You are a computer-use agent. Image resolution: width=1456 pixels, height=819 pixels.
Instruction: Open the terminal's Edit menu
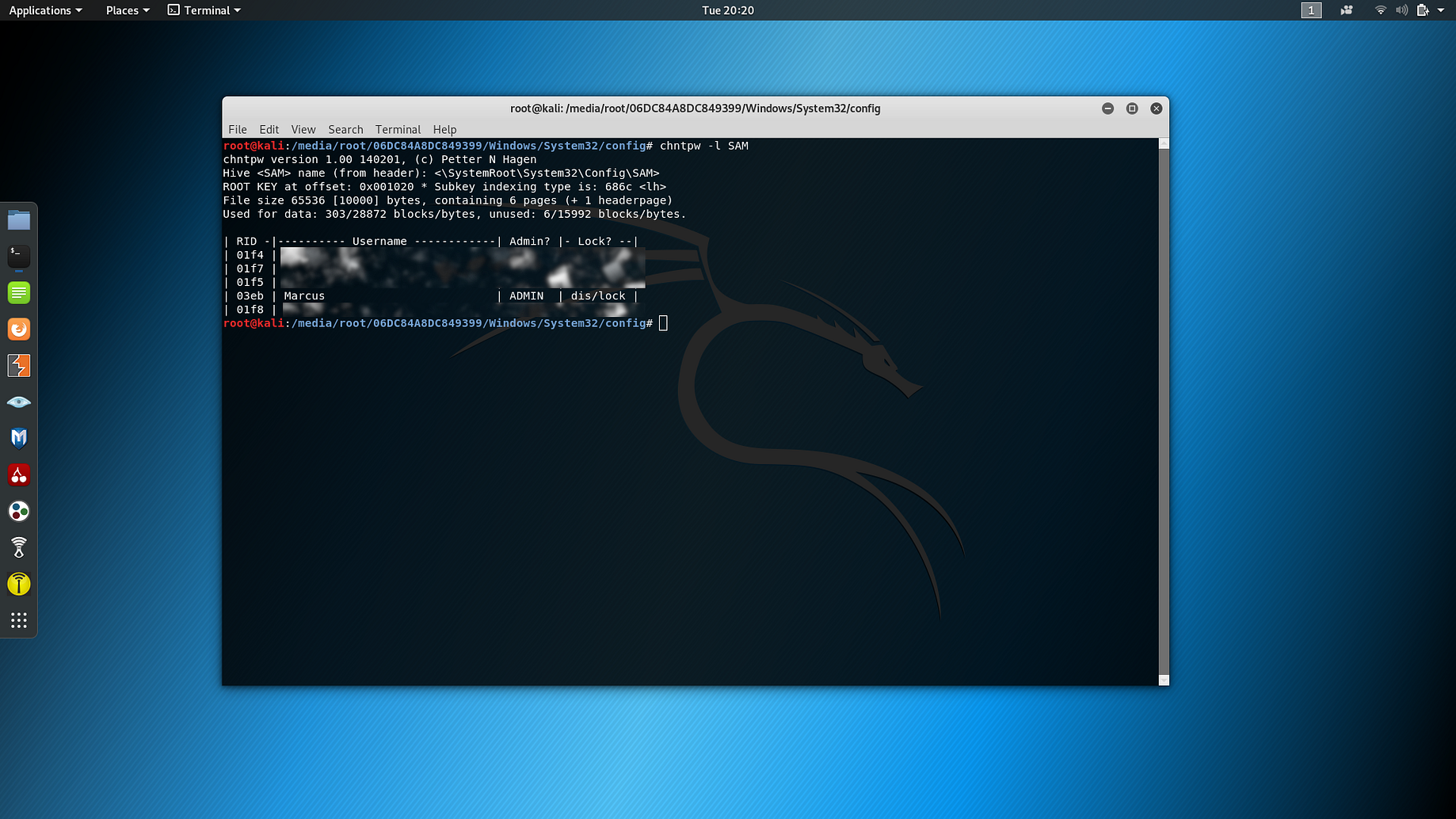[x=269, y=130]
